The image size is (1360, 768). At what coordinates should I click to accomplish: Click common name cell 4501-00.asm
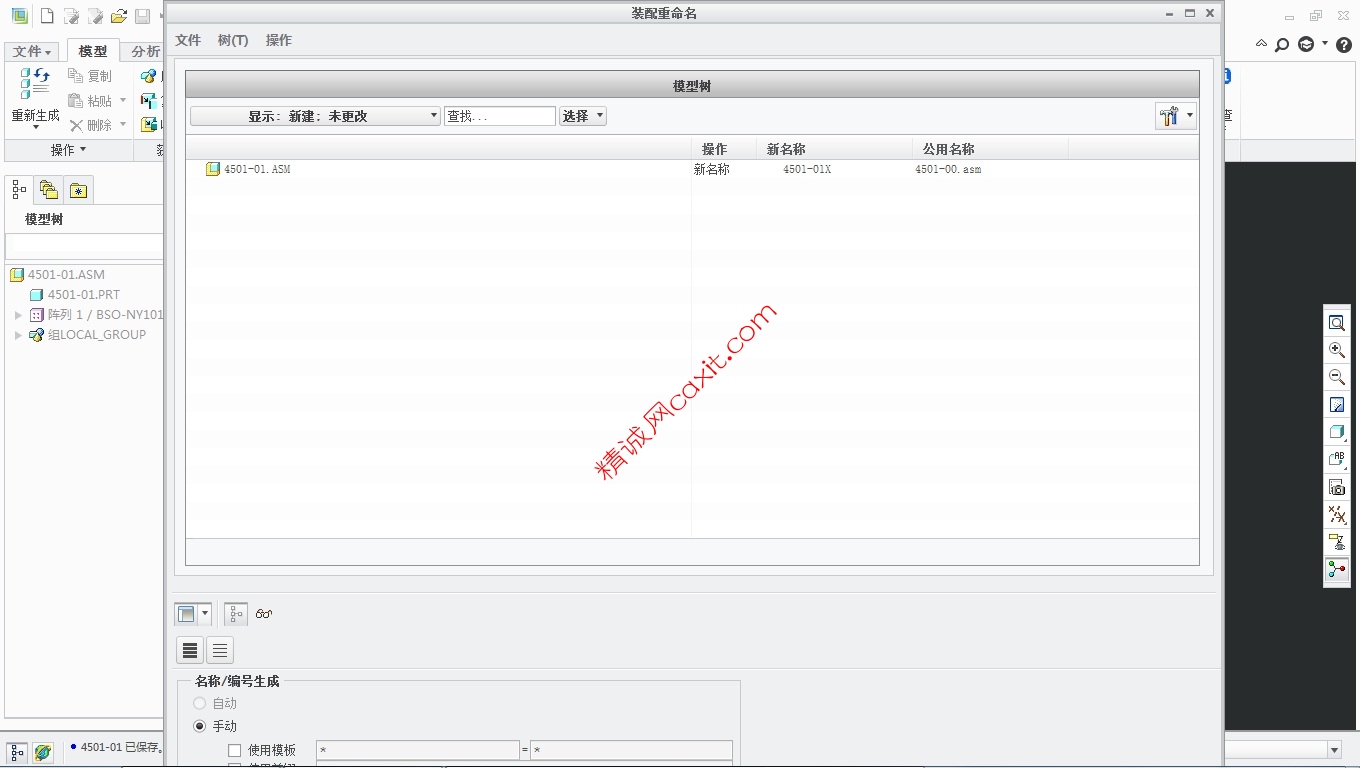(x=948, y=170)
